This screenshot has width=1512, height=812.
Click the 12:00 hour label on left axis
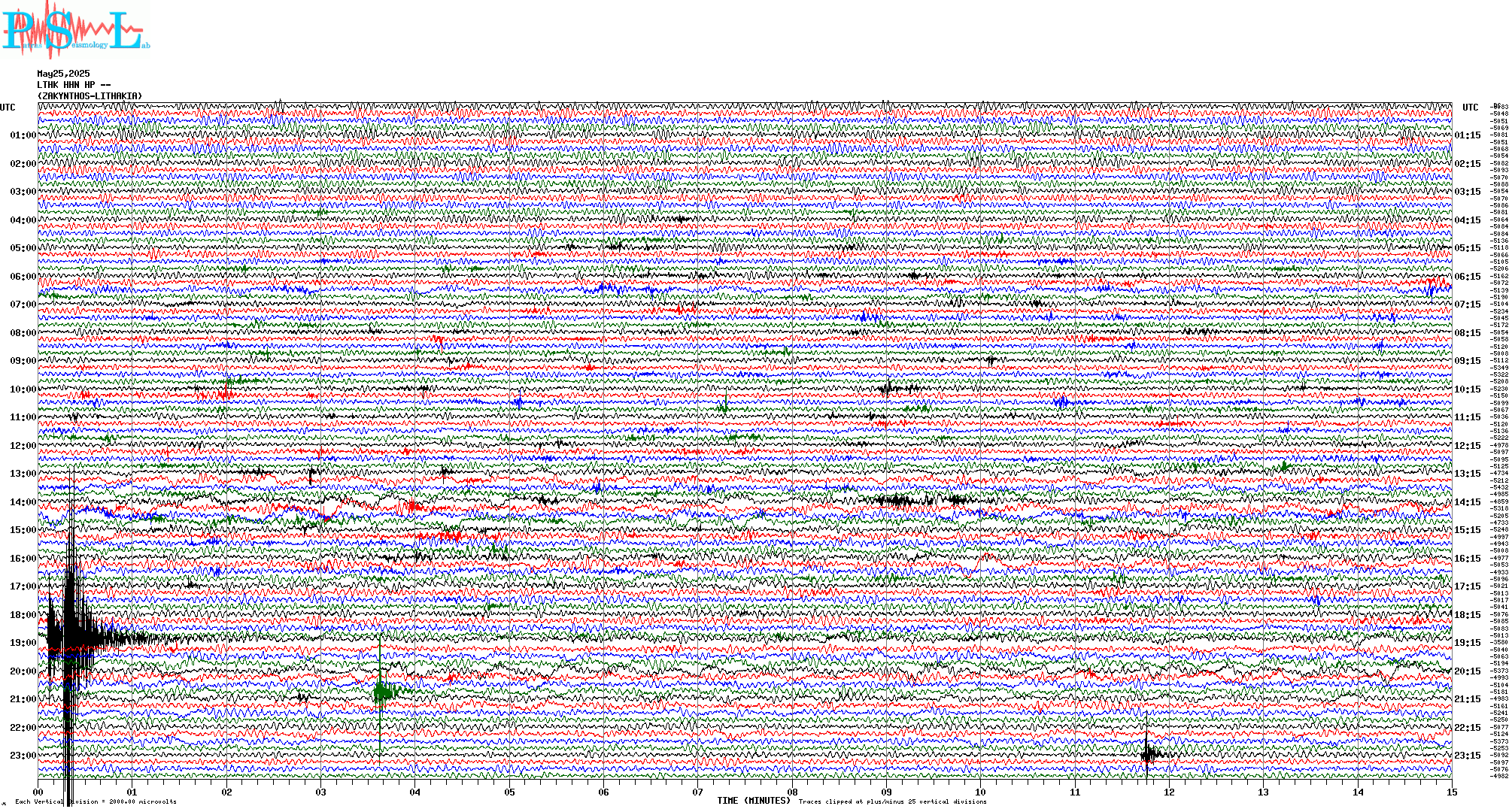[x=23, y=446]
